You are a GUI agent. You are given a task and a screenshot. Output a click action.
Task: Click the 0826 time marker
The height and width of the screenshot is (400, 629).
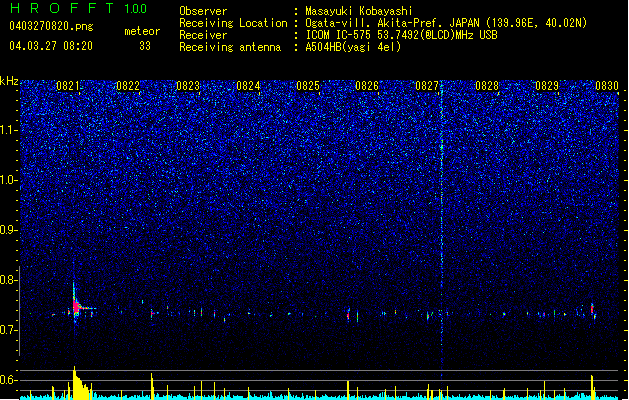click(367, 85)
